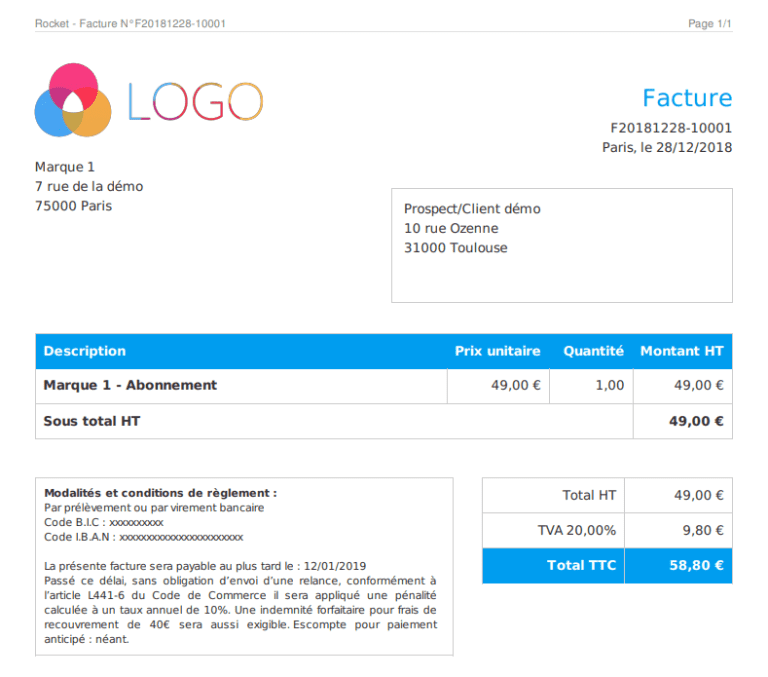The width and height of the screenshot is (768, 677).
Task: Click the Prospect/Client démo address box
Action: (562, 245)
